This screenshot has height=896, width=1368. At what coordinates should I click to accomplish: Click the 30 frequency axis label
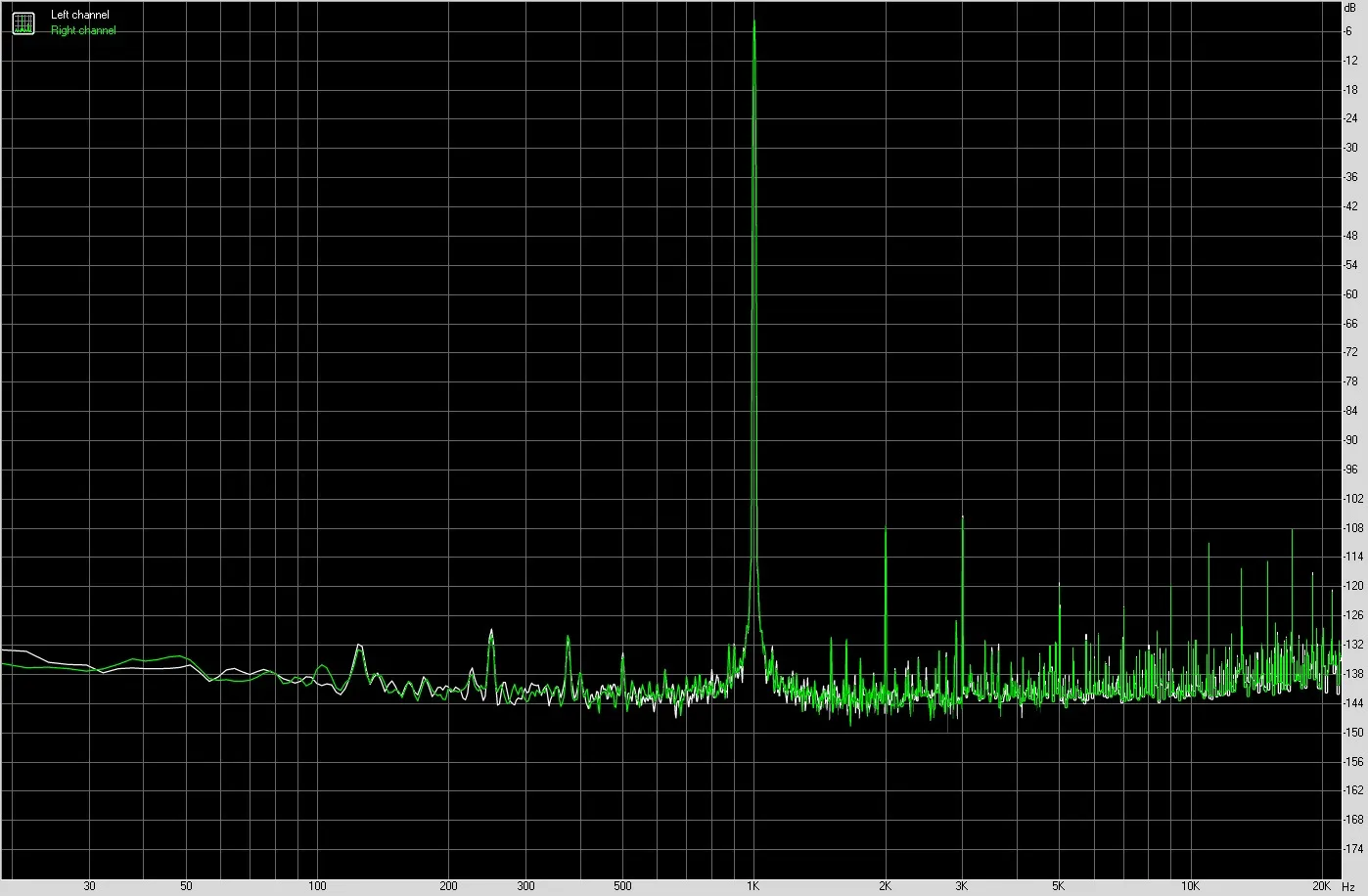pos(90,886)
